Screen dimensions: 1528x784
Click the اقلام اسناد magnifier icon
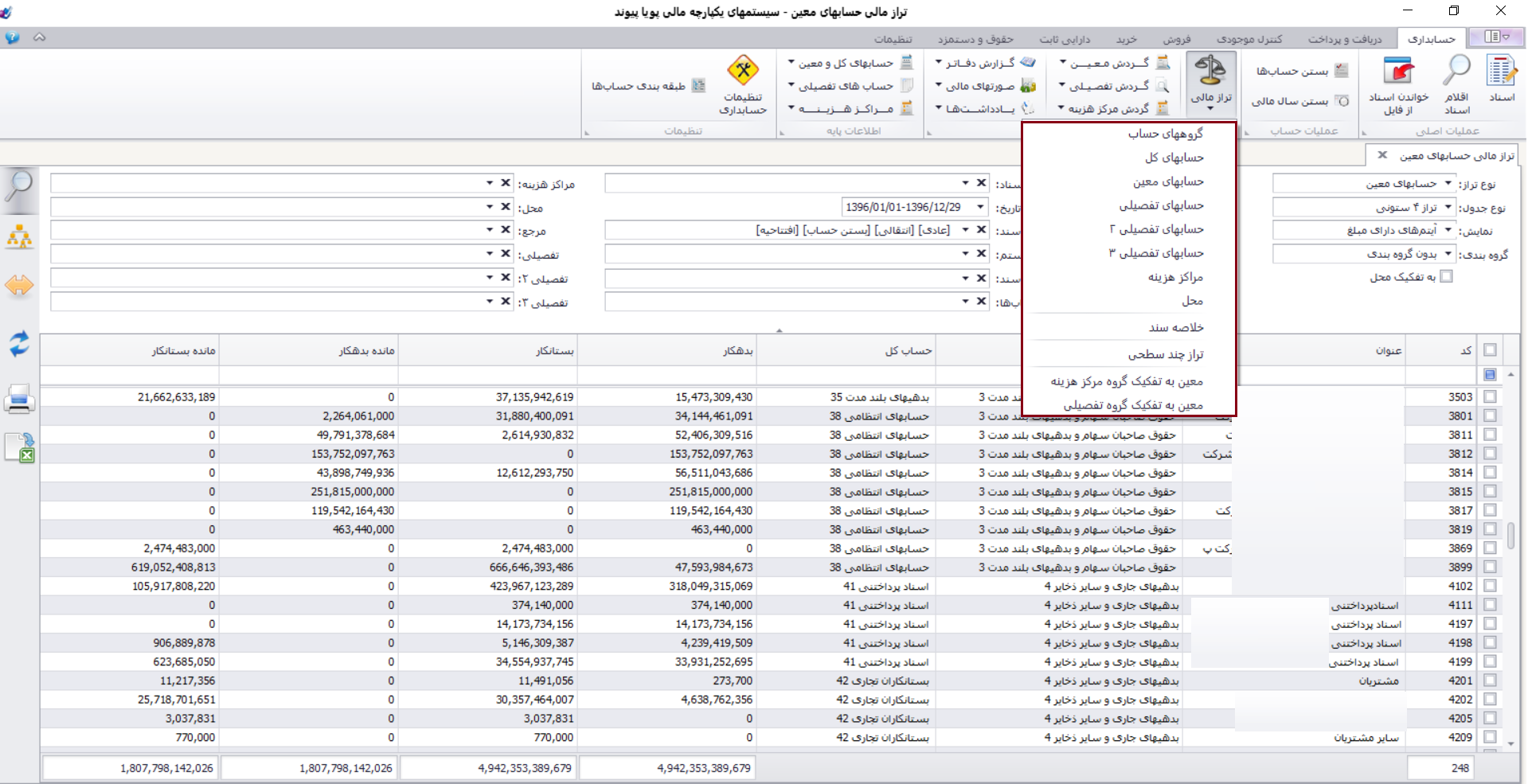pos(1456,83)
